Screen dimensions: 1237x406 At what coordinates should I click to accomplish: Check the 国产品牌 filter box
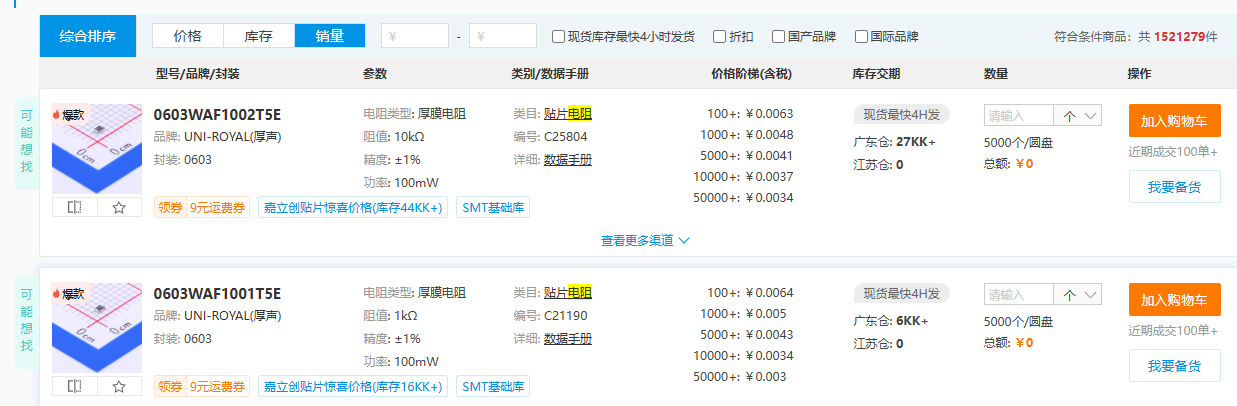(x=778, y=37)
